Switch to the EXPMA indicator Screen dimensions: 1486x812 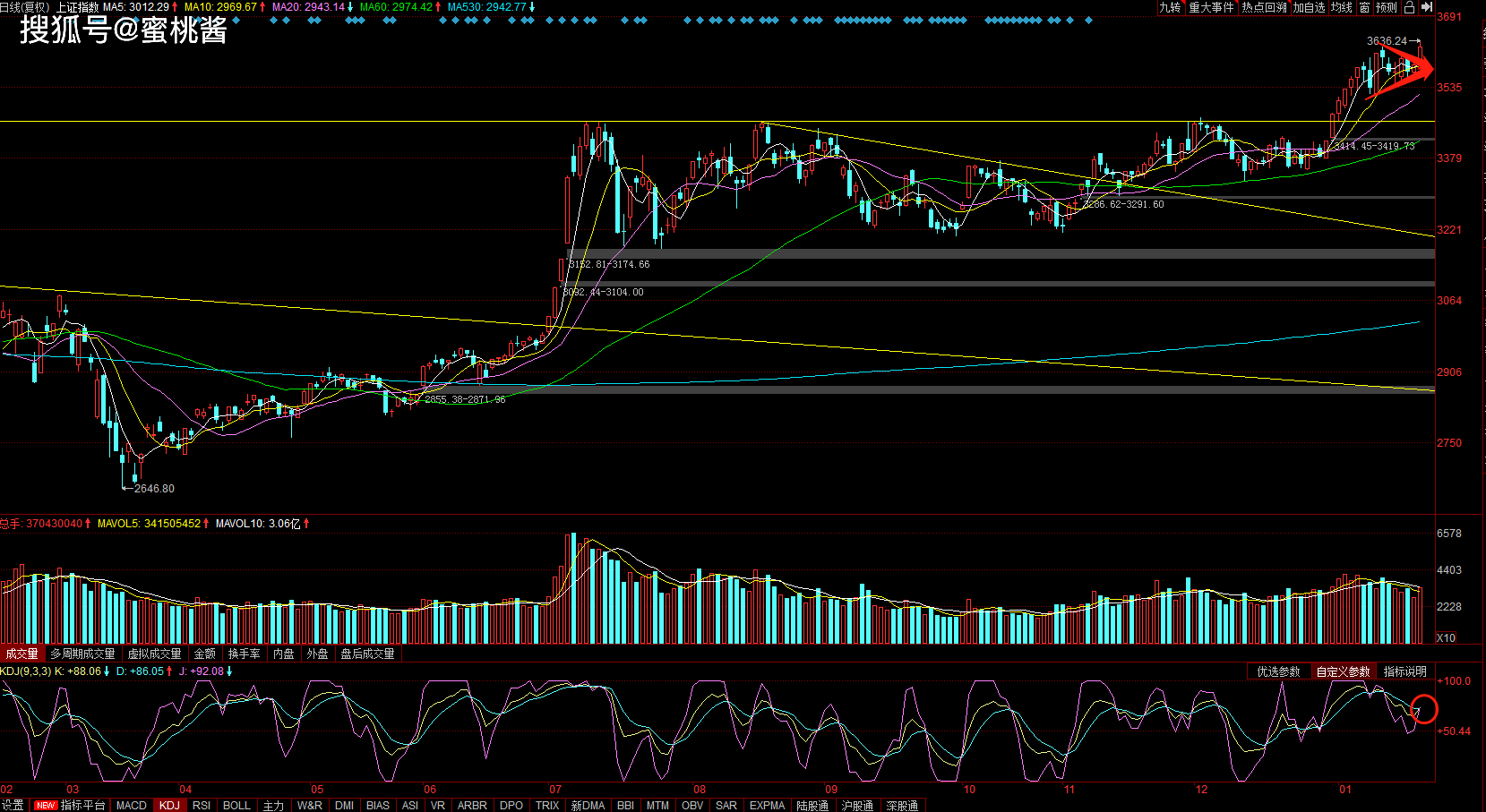(767, 806)
